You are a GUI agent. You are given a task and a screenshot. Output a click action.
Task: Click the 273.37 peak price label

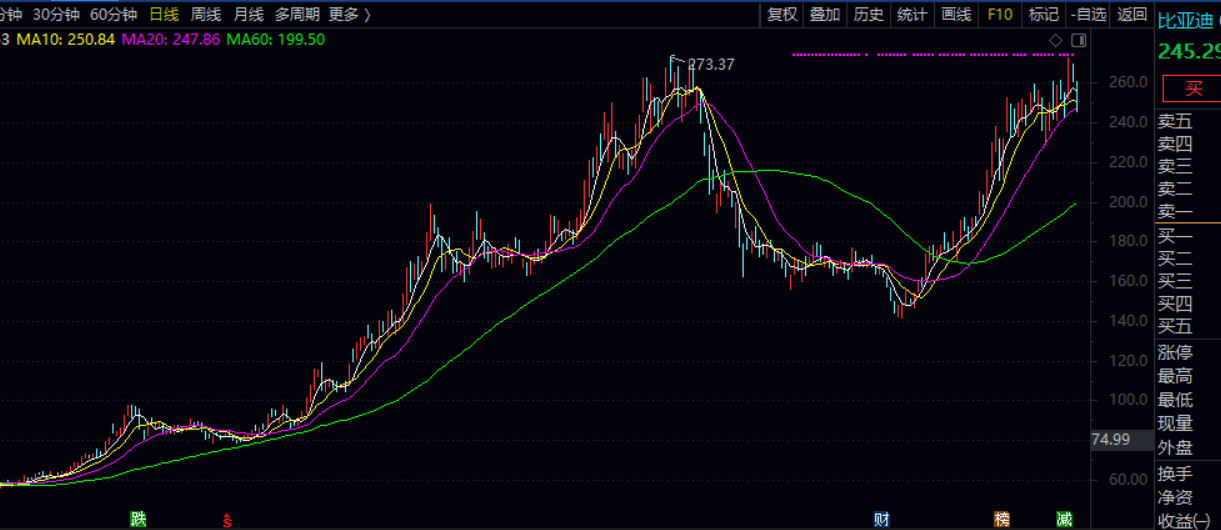(x=711, y=64)
